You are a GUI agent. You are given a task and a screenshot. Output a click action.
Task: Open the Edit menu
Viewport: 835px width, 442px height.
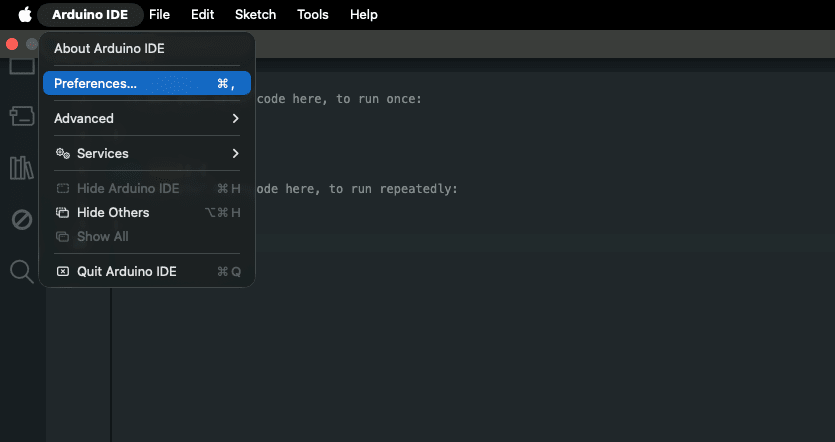[202, 14]
